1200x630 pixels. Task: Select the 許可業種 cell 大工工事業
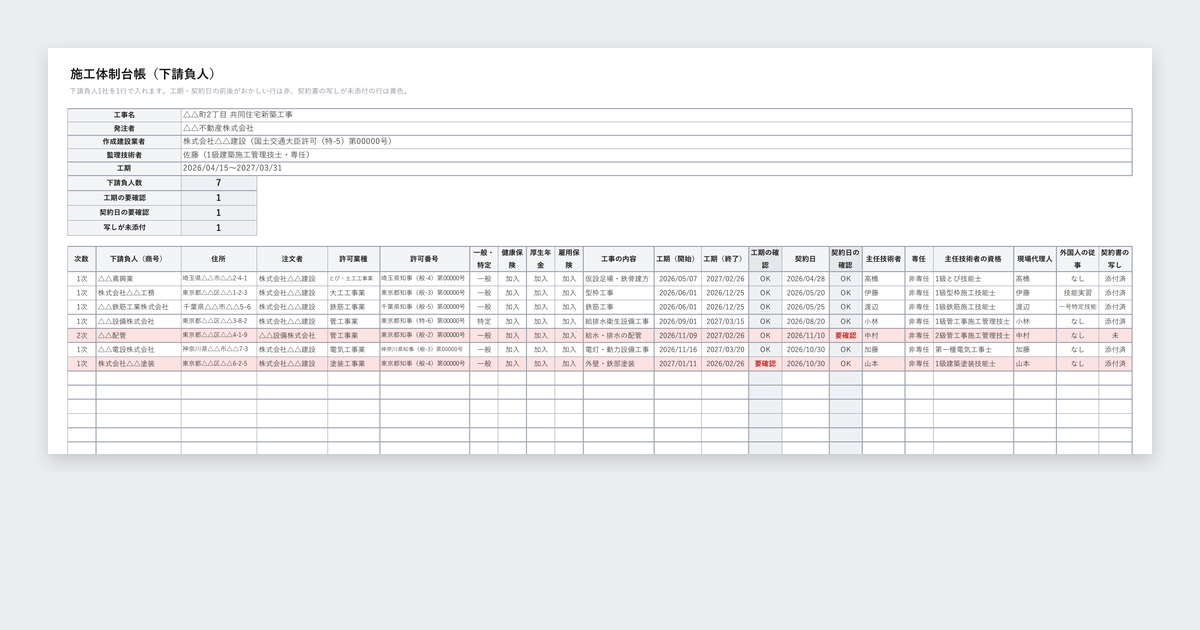point(353,293)
